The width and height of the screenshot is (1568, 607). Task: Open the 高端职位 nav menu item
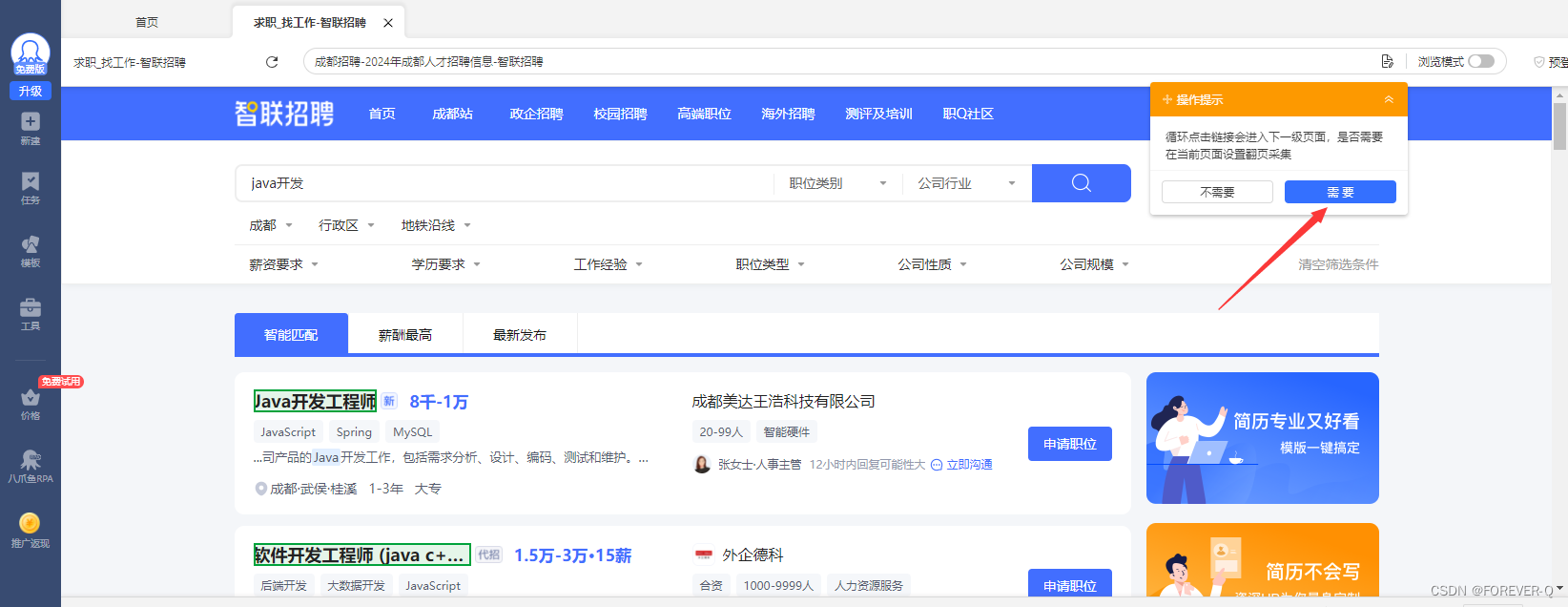click(704, 114)
